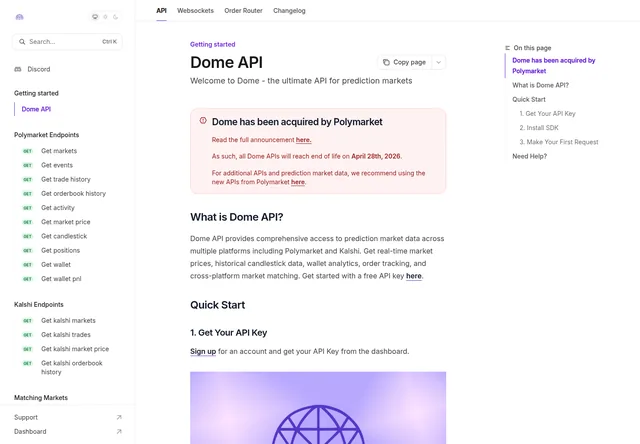Open Get trade history endpoint
This screenshot has height=444, width=640.
(x=66, y=179)
